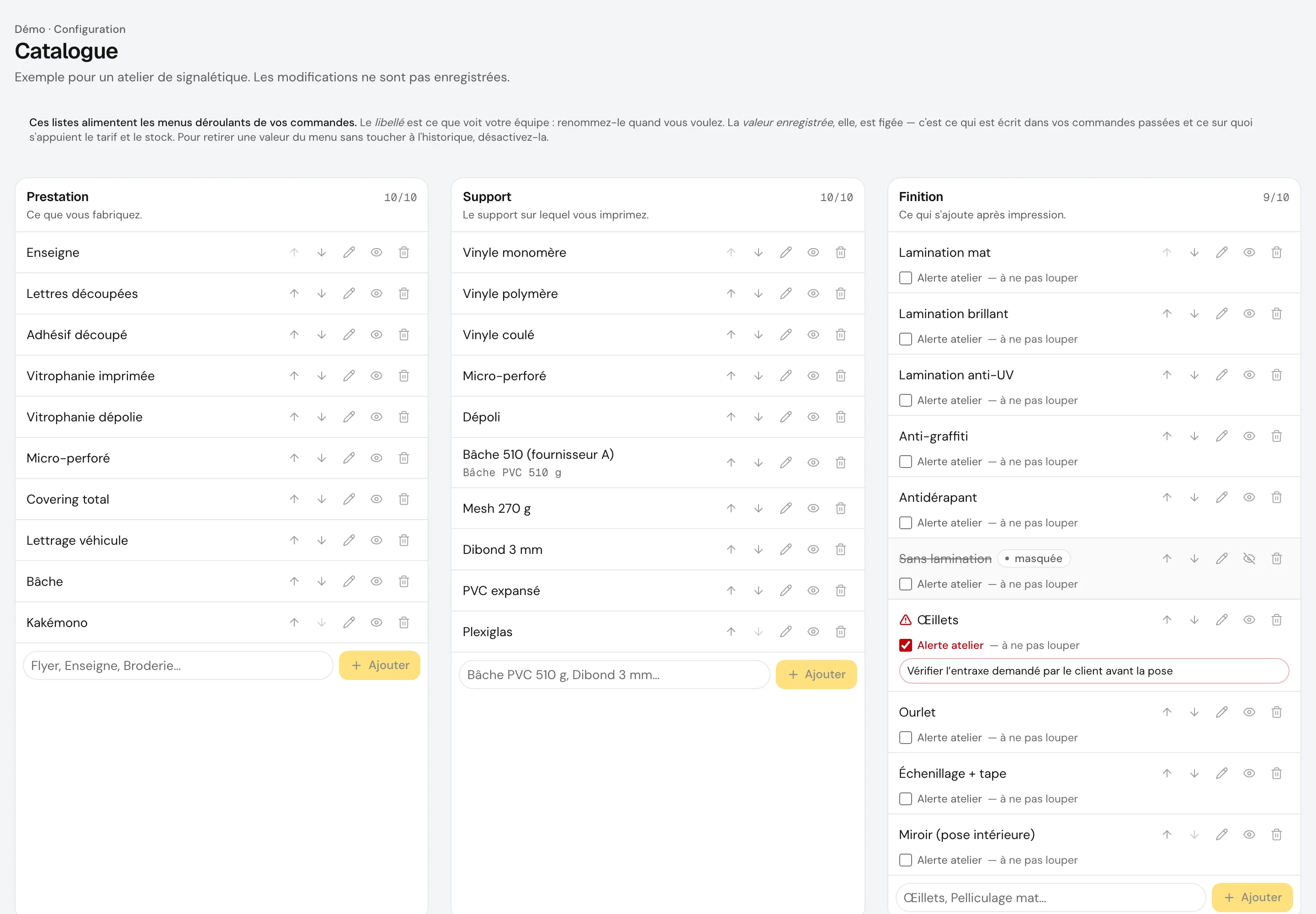Move Vitrophanie imprimée down
1316x914 pixels.
(x=322, y=376)
